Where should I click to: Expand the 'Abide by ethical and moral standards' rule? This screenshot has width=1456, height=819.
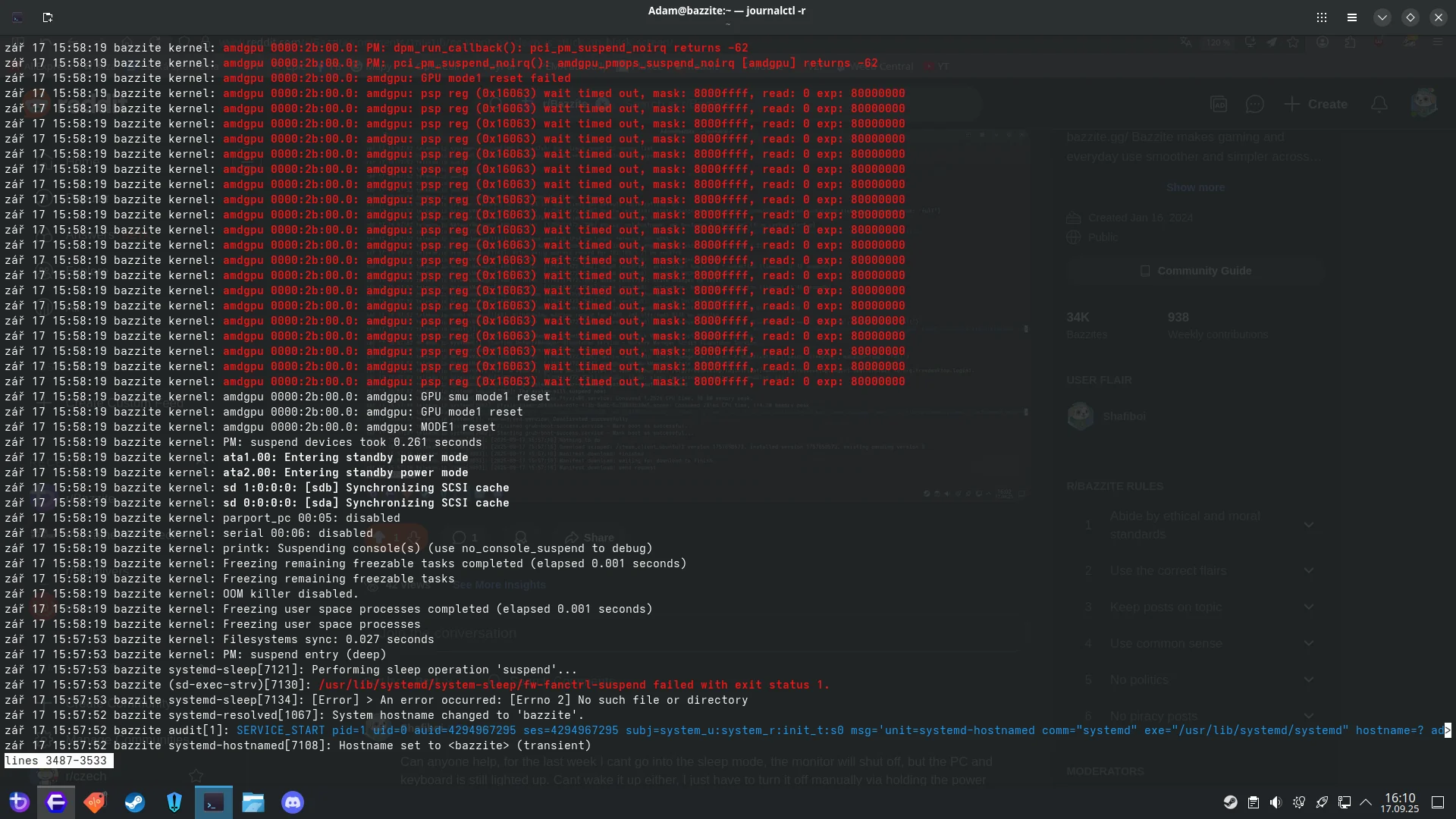click(x=1308, y=525)
